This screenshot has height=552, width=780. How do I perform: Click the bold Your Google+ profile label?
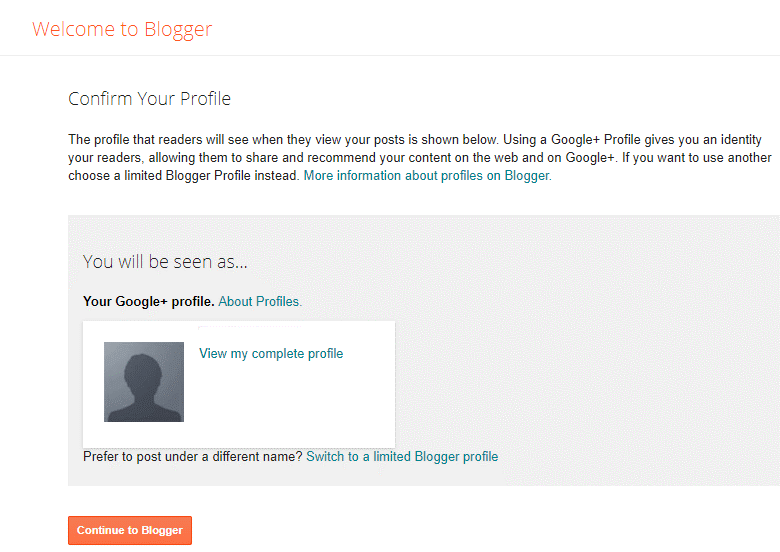pos(148,301)
